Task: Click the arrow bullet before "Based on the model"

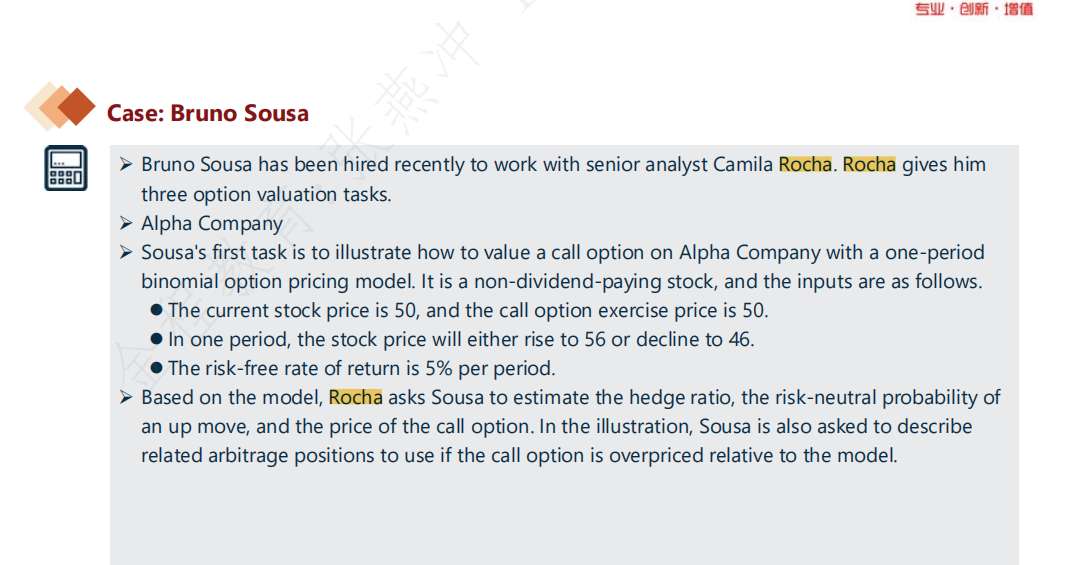Action: 126,398
